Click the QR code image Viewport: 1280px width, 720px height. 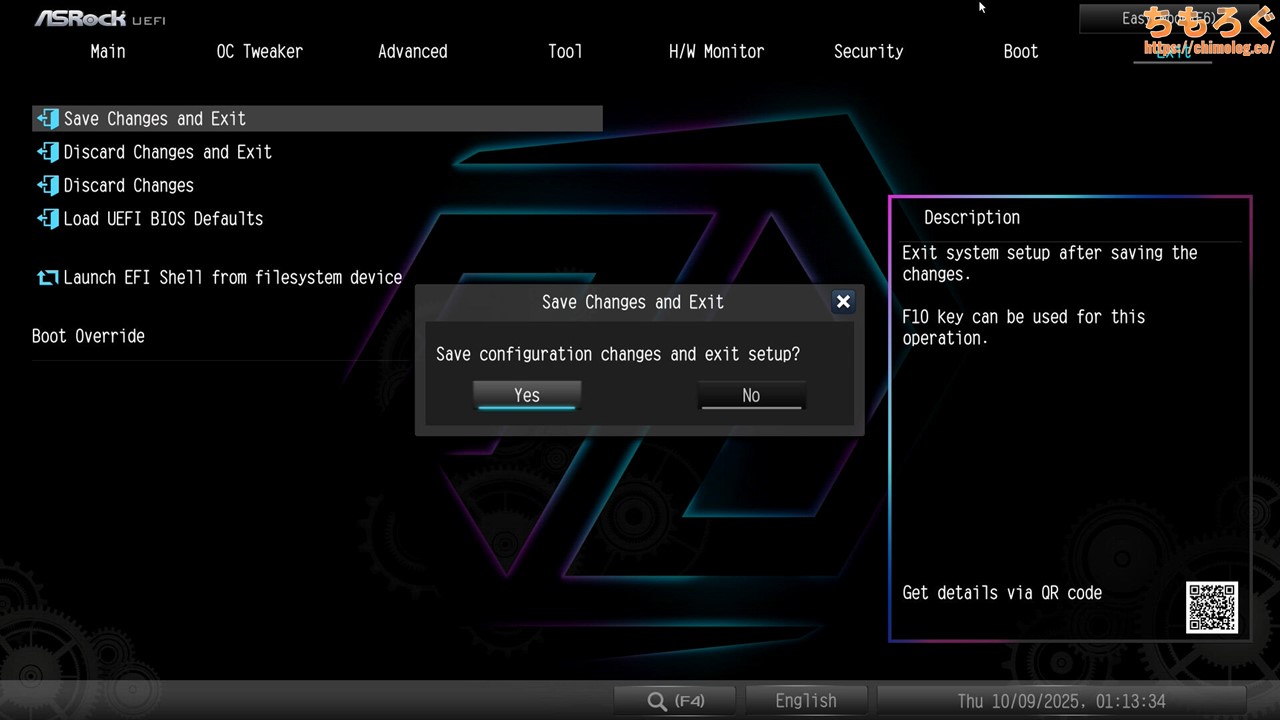point(1212,607)
